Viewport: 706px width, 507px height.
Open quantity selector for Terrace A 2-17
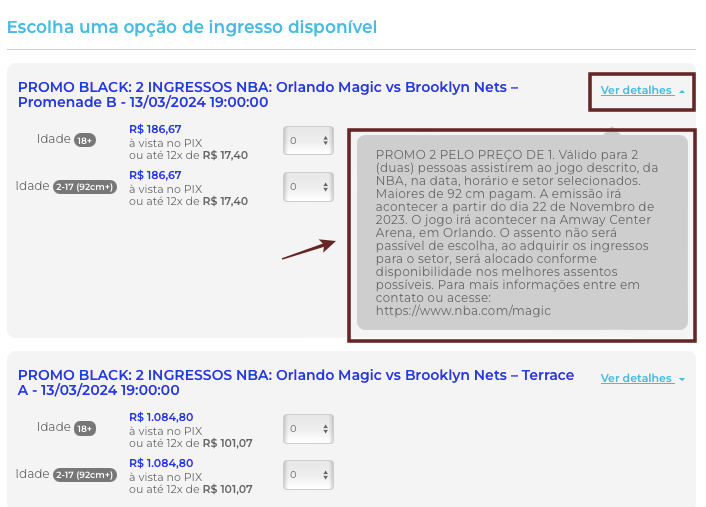point(308,475)
